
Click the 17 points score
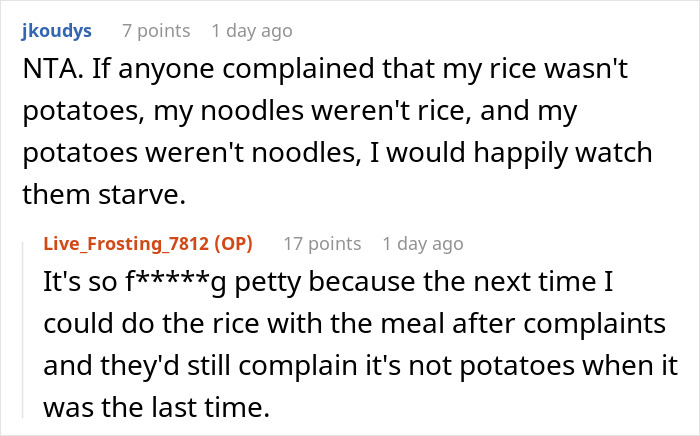tap(321, 243)
